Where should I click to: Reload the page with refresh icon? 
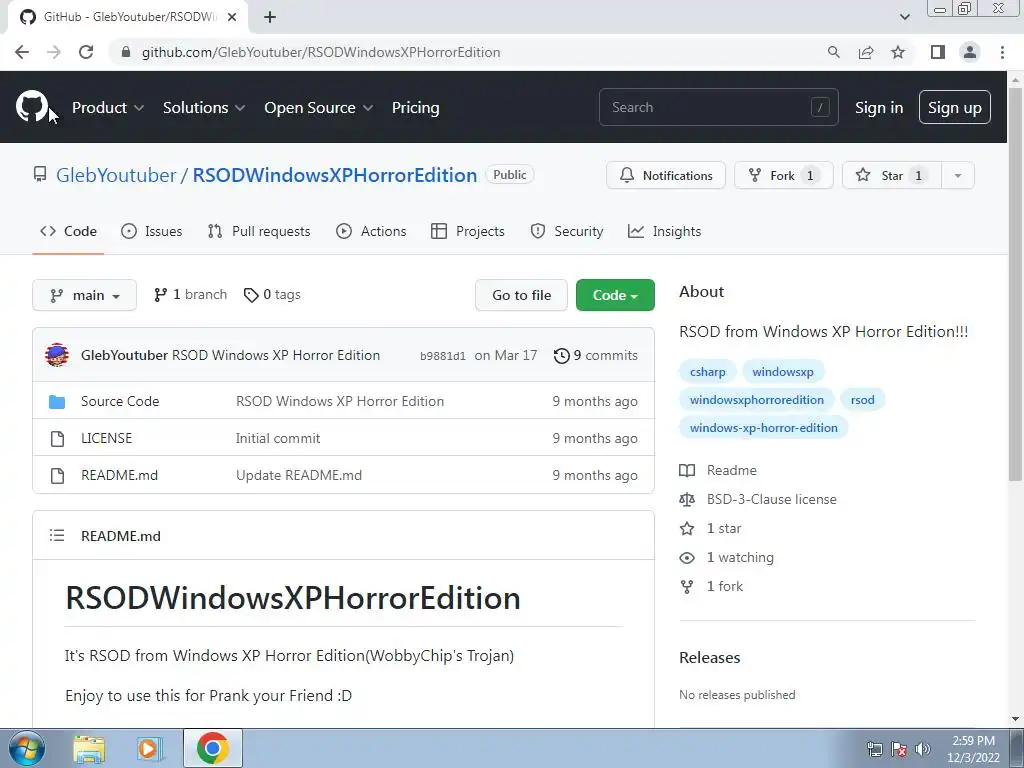[86, 52]
